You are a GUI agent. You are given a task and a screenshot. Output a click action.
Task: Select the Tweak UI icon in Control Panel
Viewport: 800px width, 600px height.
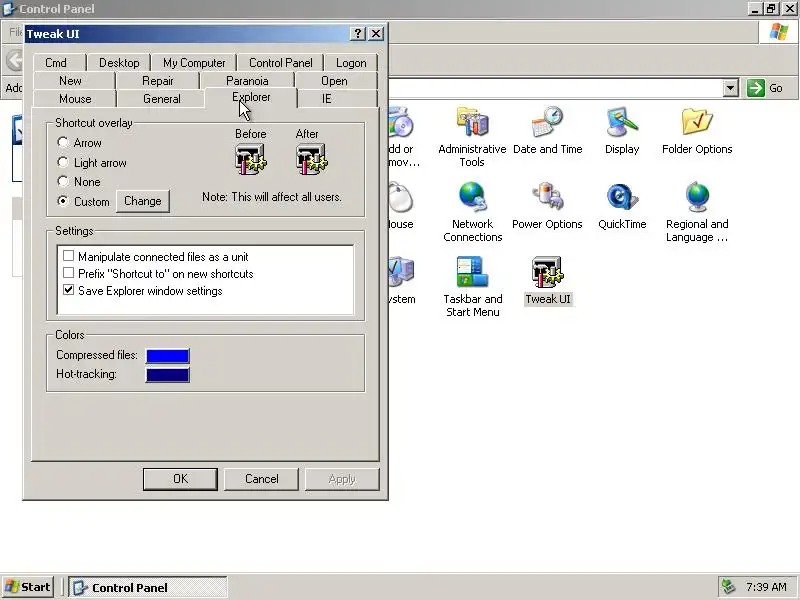pyautogui.click(x=547, y=272)
